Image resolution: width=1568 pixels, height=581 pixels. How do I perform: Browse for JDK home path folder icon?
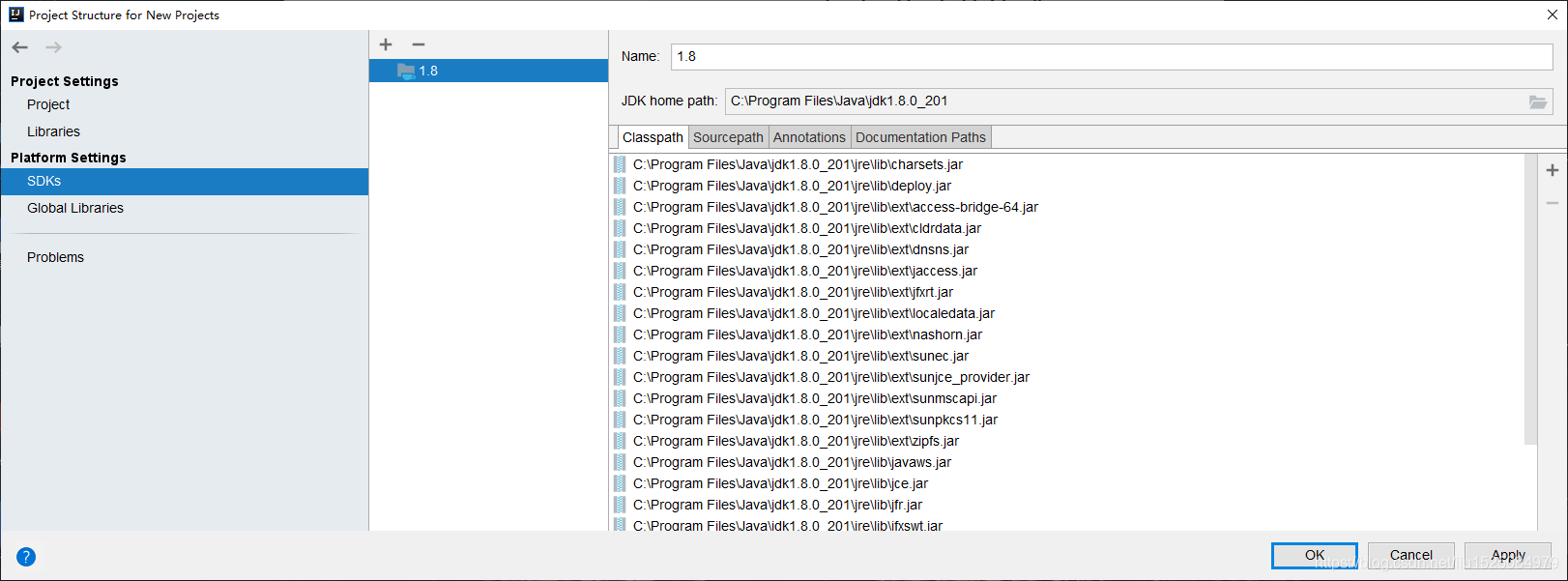[x=1538, y=102]
